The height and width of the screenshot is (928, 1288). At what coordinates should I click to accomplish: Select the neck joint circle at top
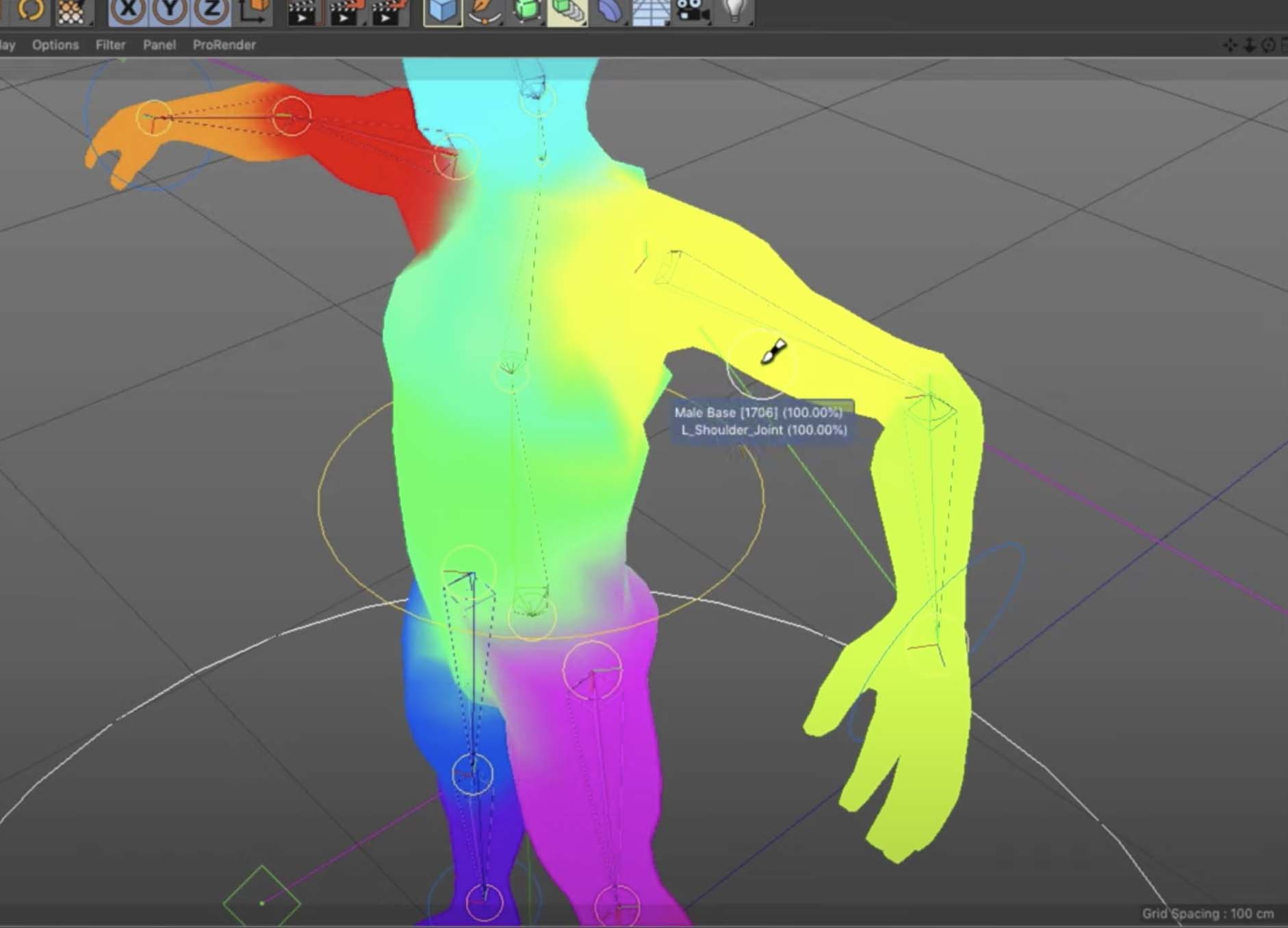[x=537, y=100]
